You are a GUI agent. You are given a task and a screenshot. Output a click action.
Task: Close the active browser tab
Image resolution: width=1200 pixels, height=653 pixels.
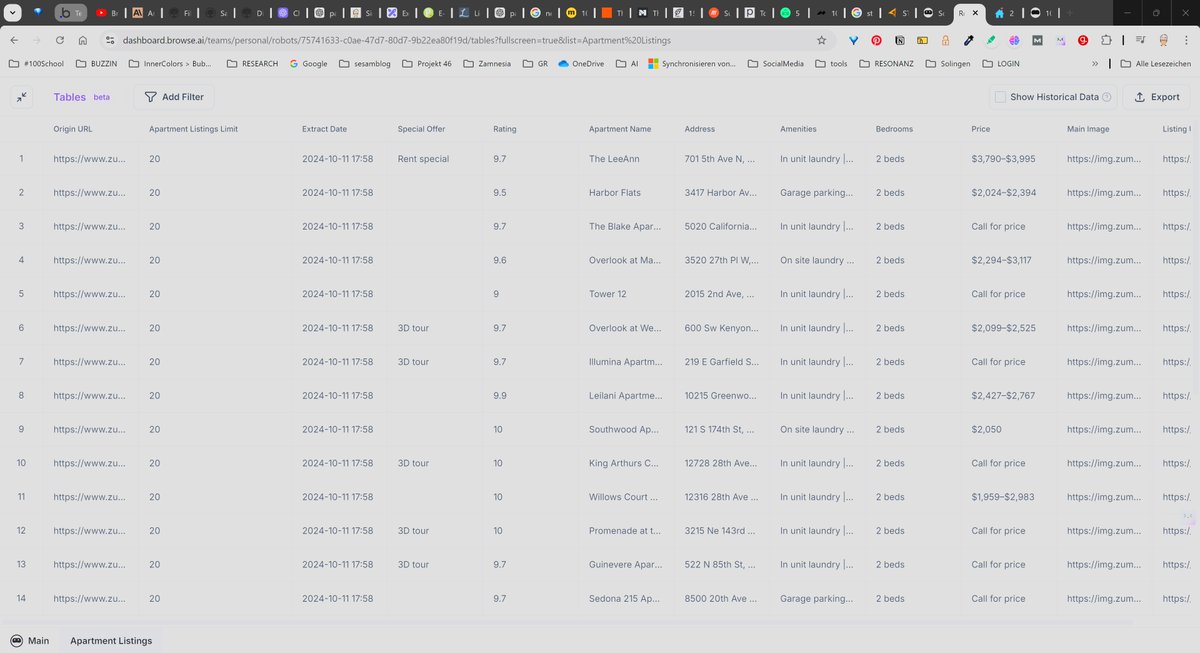point(975,13)
